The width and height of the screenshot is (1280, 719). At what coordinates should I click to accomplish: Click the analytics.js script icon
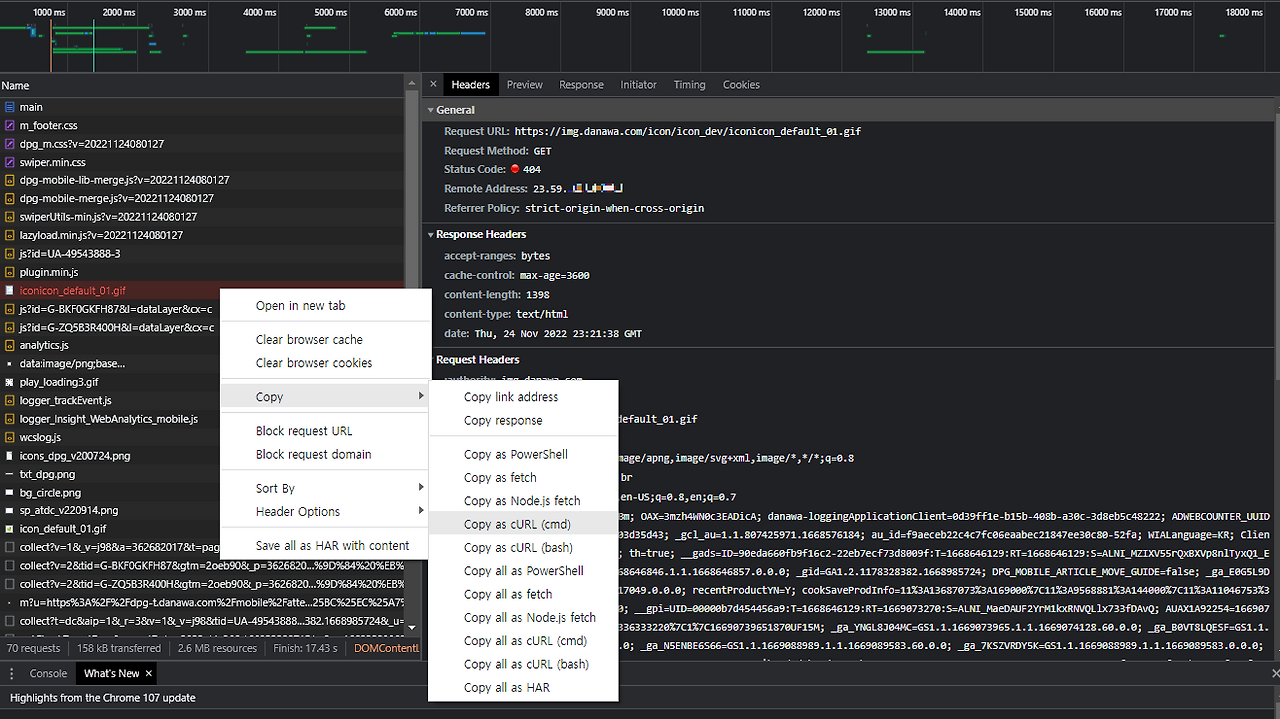pyautogui.click(x=9, y=345)
